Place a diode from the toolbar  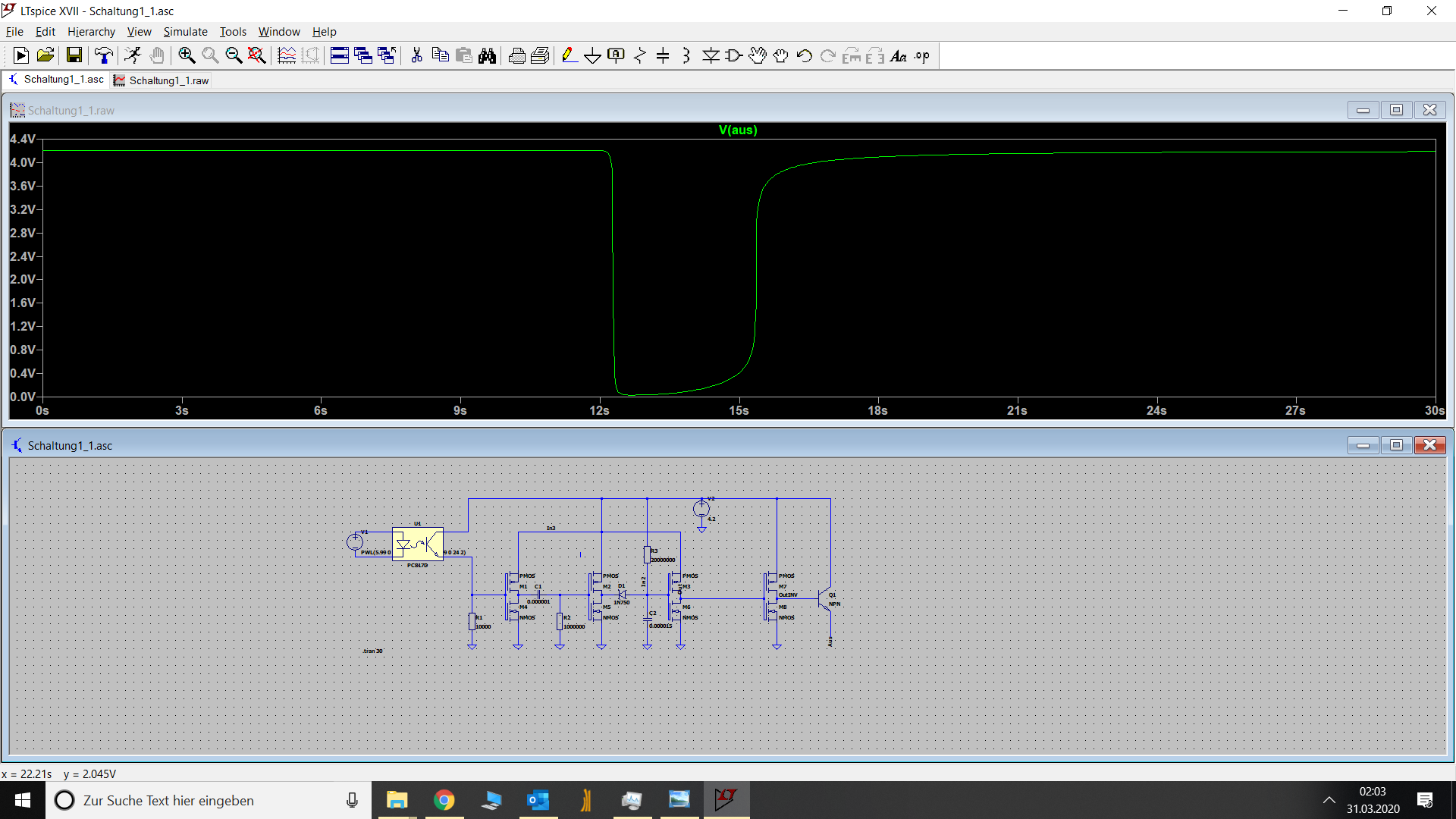pyautogui.click(x=711, y=55)
